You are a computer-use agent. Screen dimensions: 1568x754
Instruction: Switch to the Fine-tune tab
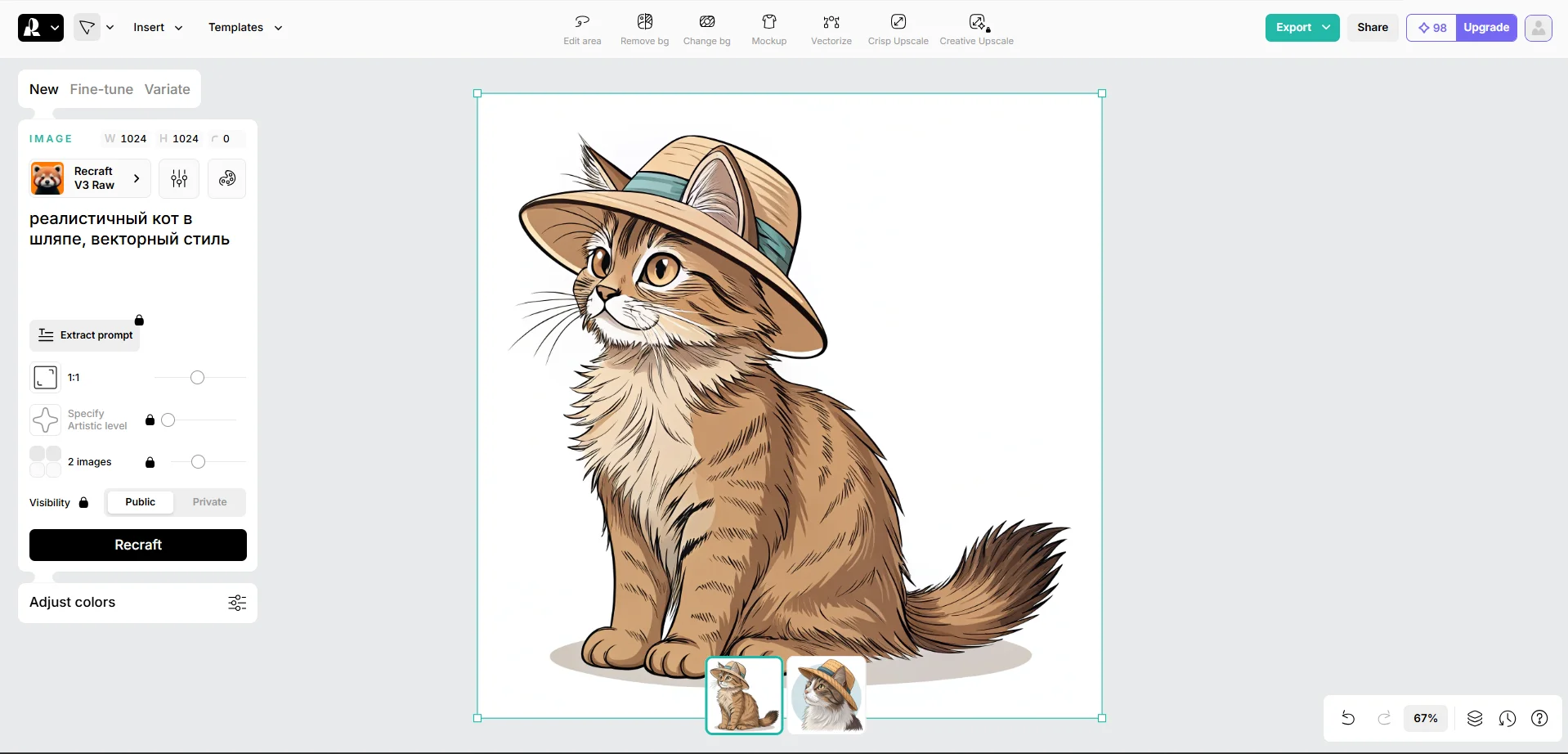click(x=101, y=89)
